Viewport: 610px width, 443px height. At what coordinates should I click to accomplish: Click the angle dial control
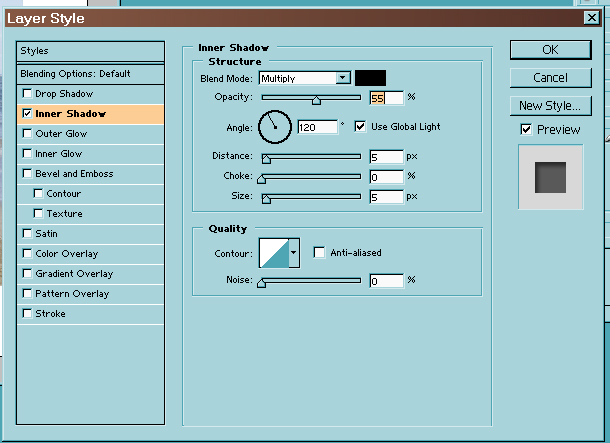[274, 127]
